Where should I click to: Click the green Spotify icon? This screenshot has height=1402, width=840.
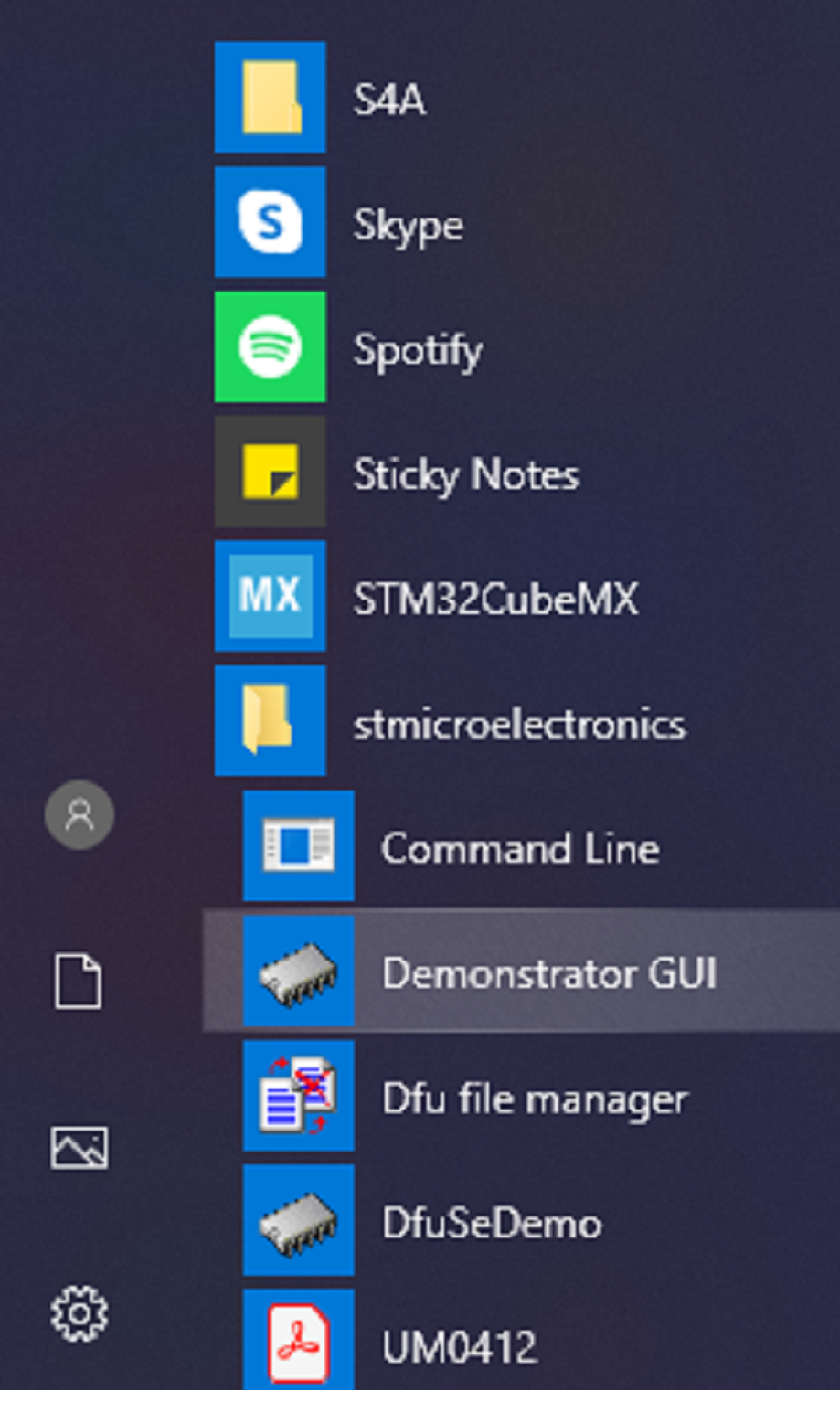click(270, 347)
